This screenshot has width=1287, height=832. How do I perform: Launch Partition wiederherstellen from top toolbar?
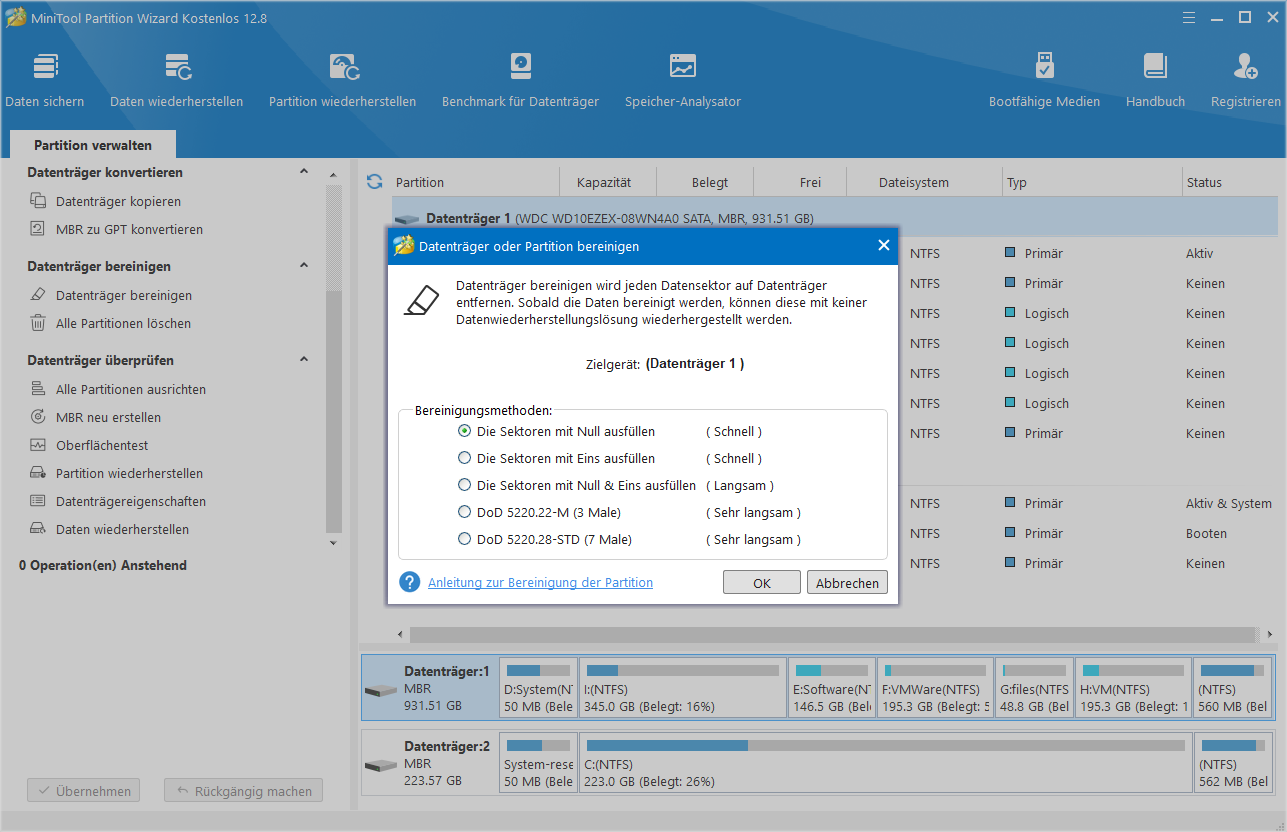(343, 80)
